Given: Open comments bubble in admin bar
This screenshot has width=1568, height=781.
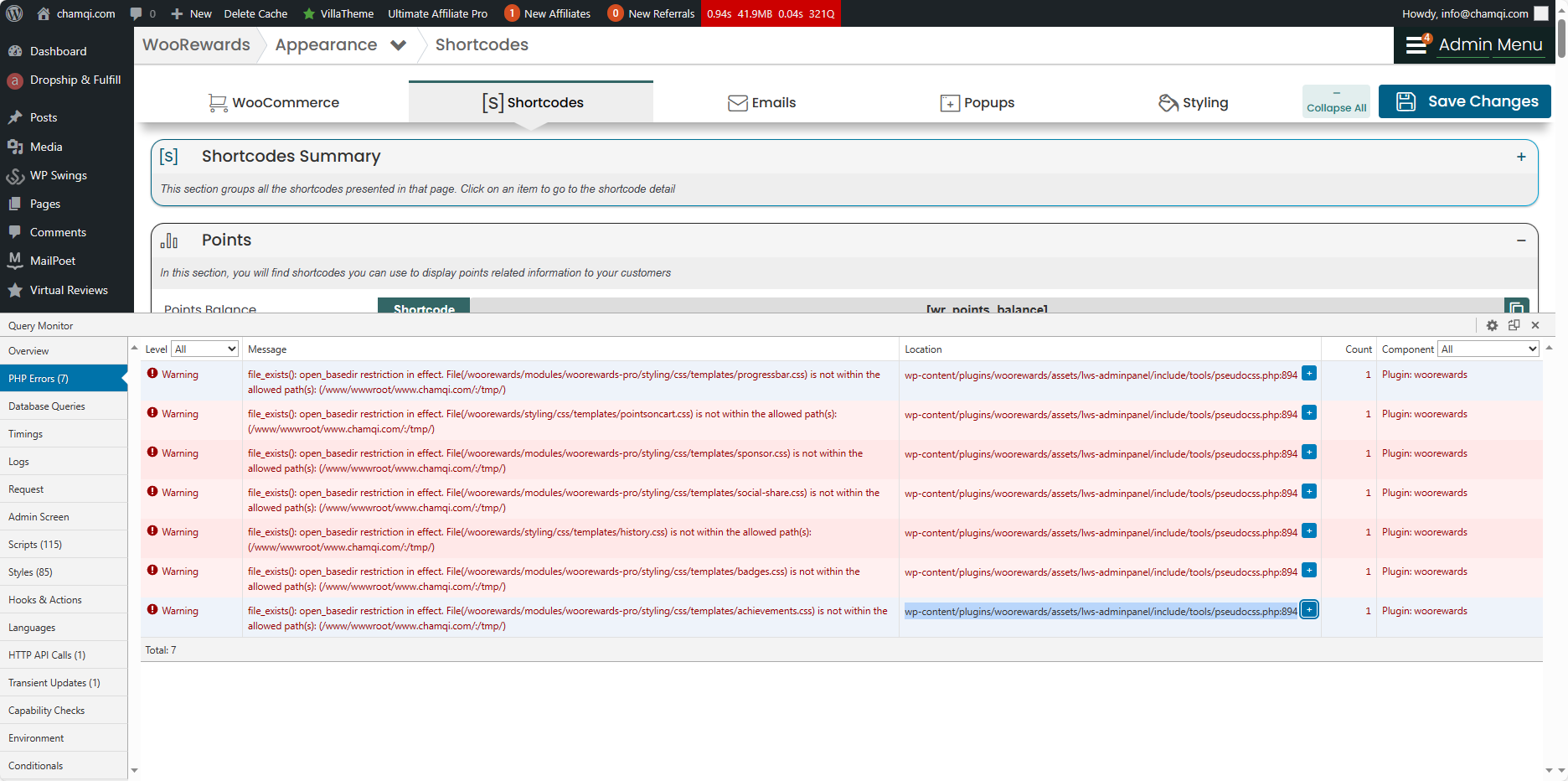Looking at the screenshot, I should pyautogui.click(x=142, y=13).
